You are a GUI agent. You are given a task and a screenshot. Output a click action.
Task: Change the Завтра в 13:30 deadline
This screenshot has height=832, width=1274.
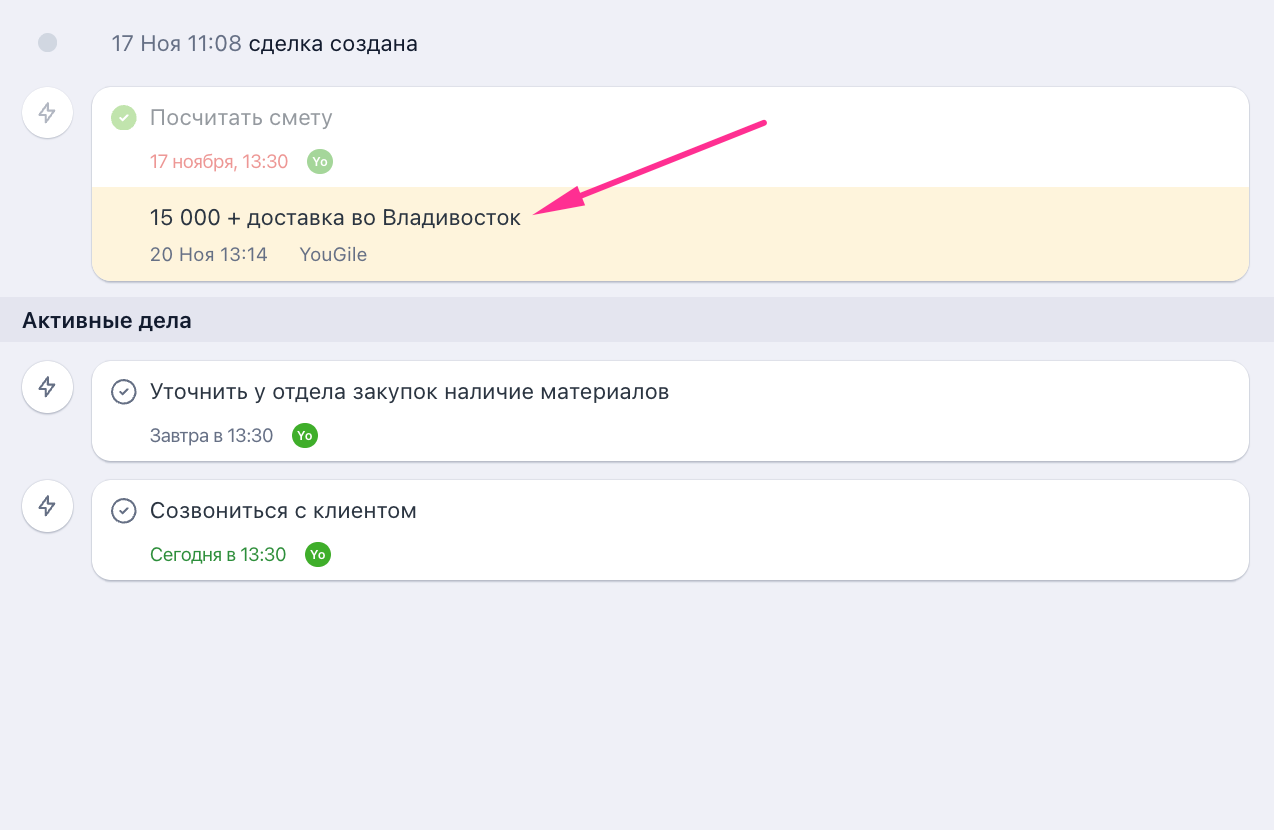pyautogui.click(x=211, y=435)
